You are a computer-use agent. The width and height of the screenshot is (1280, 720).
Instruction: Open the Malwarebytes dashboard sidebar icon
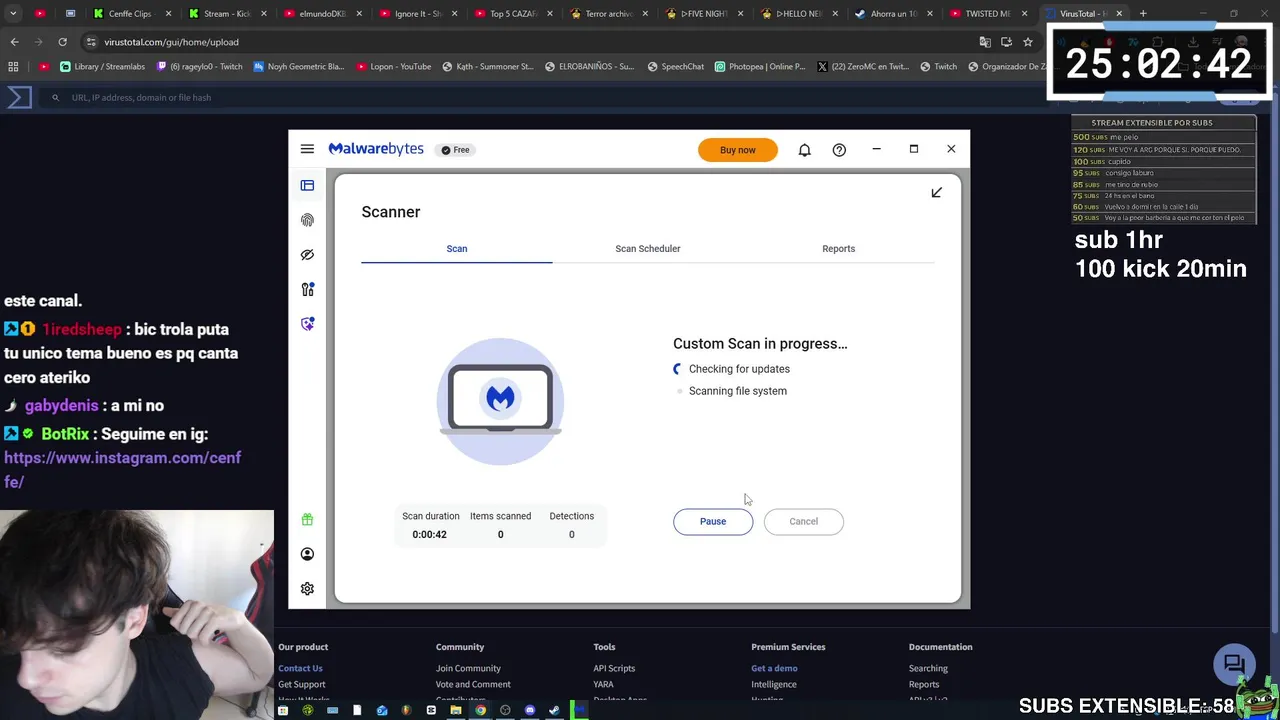[307, 185]
